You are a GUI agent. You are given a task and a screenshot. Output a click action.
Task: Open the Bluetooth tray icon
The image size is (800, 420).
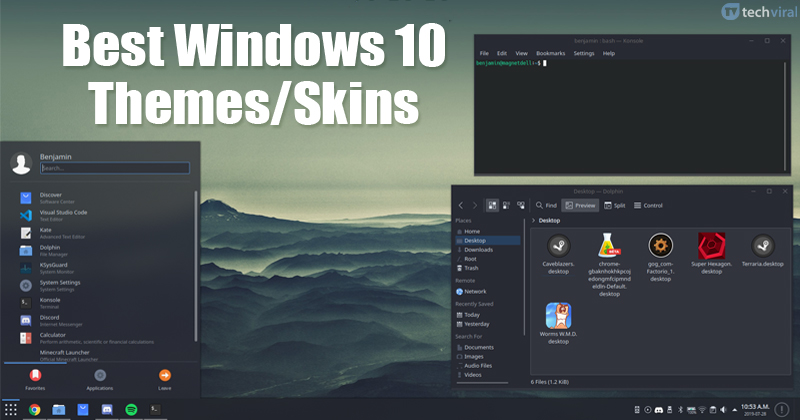[680, 410]
